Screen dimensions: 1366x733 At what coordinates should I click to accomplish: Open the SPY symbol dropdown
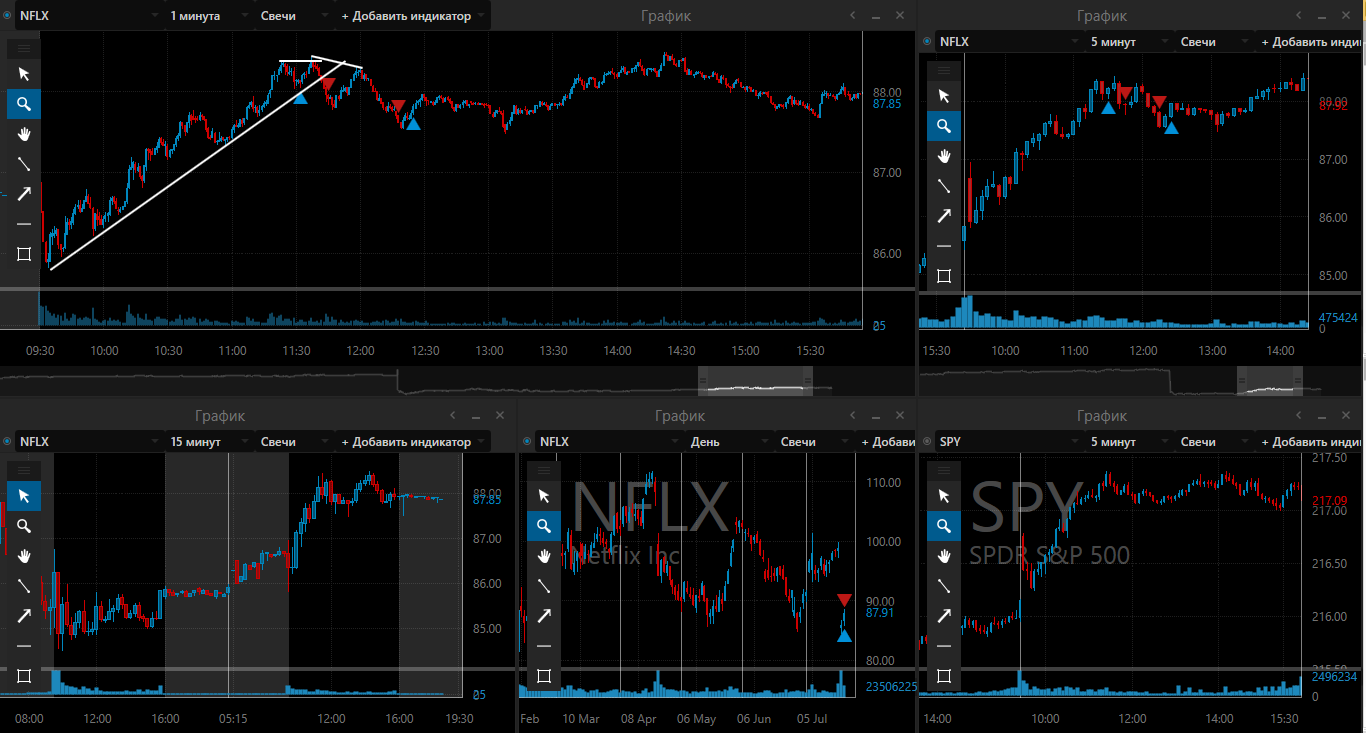[1008, 441]
